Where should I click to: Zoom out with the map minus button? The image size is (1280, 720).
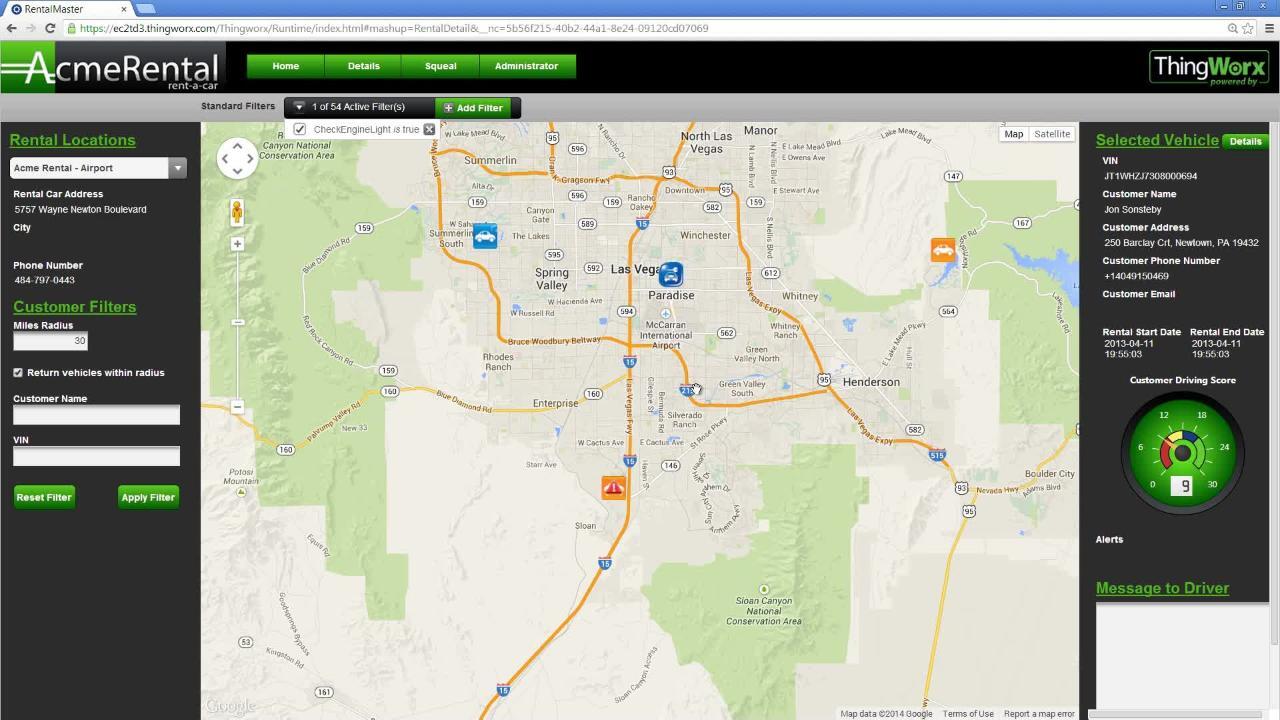(237, 406)
